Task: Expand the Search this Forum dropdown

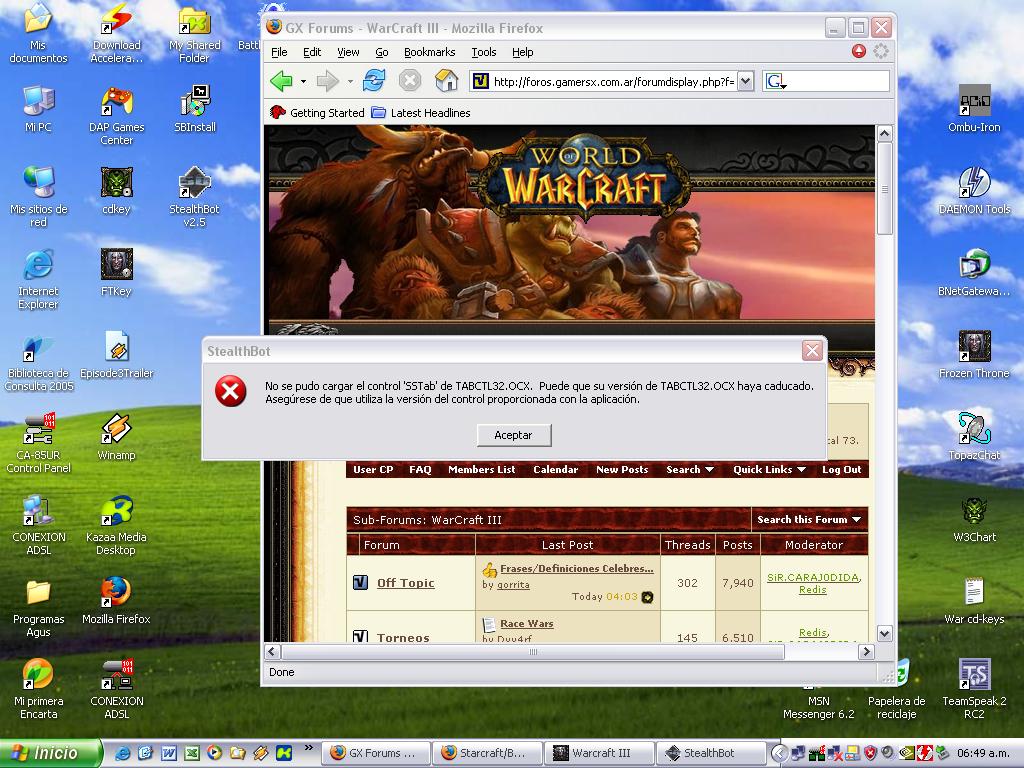Action: point(808,519)
